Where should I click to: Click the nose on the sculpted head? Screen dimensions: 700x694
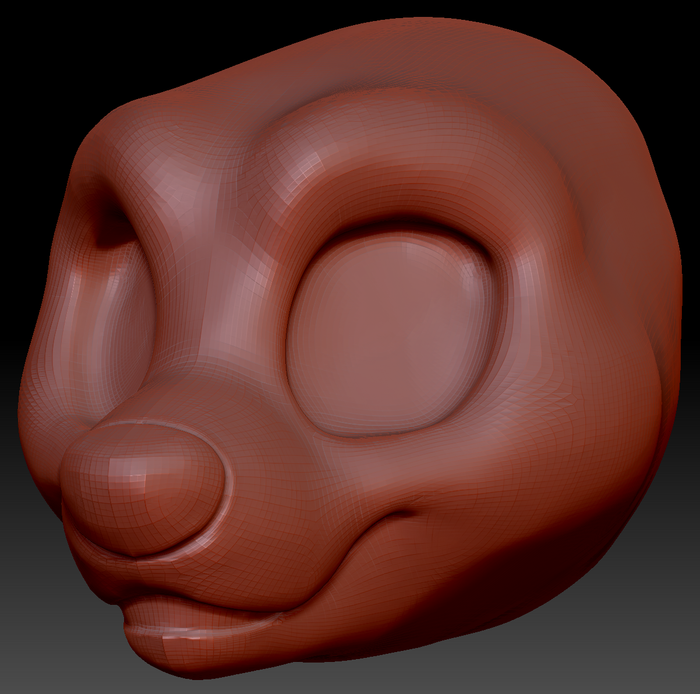coord(142,489)
